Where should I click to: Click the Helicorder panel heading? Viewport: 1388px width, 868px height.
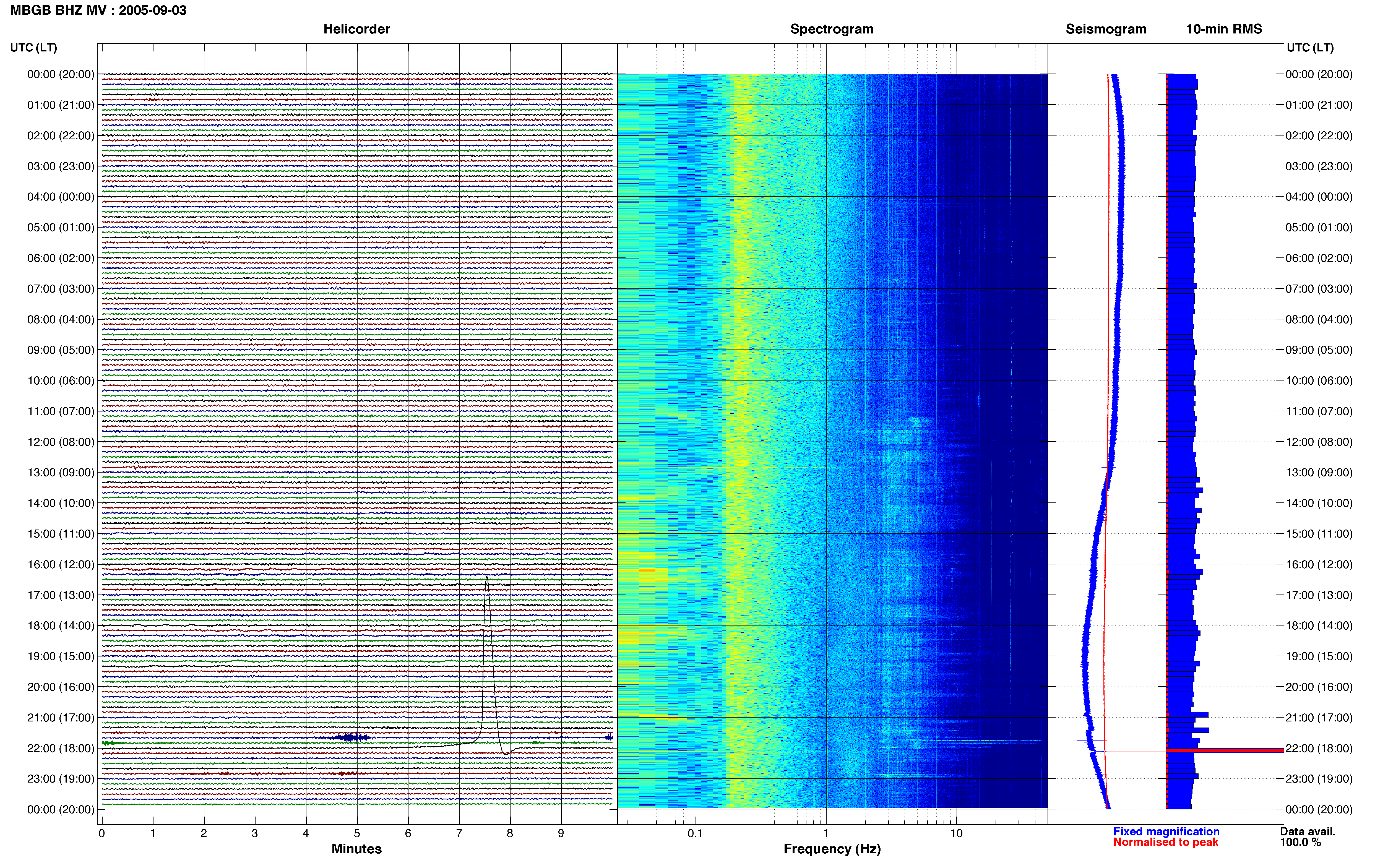[356, 29]
